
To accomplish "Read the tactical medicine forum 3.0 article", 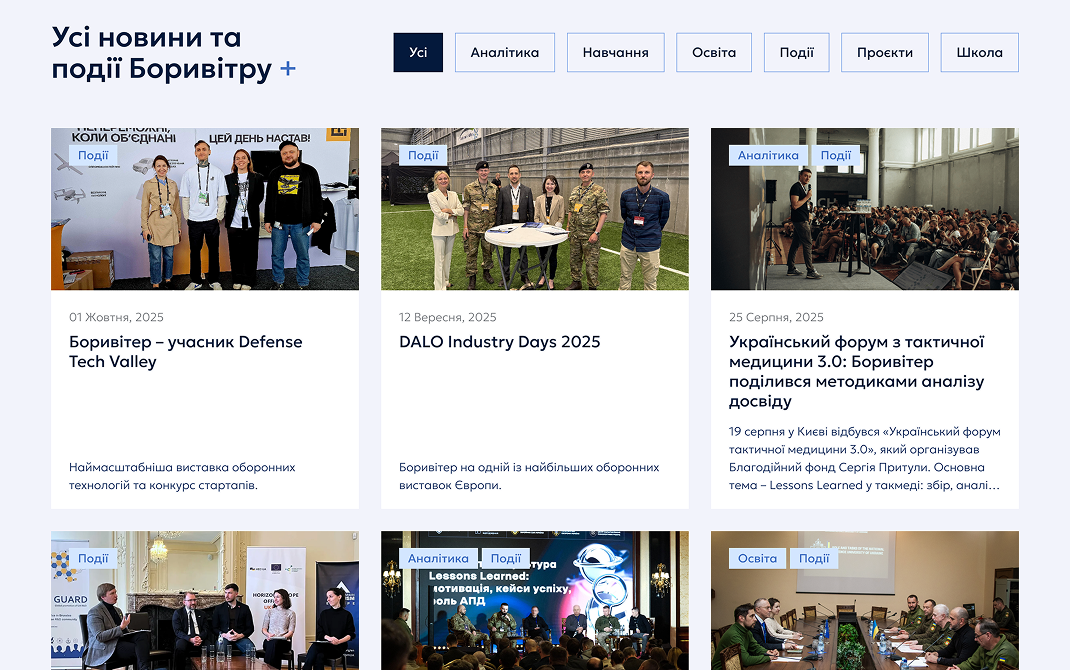I will tap(857, 371).
